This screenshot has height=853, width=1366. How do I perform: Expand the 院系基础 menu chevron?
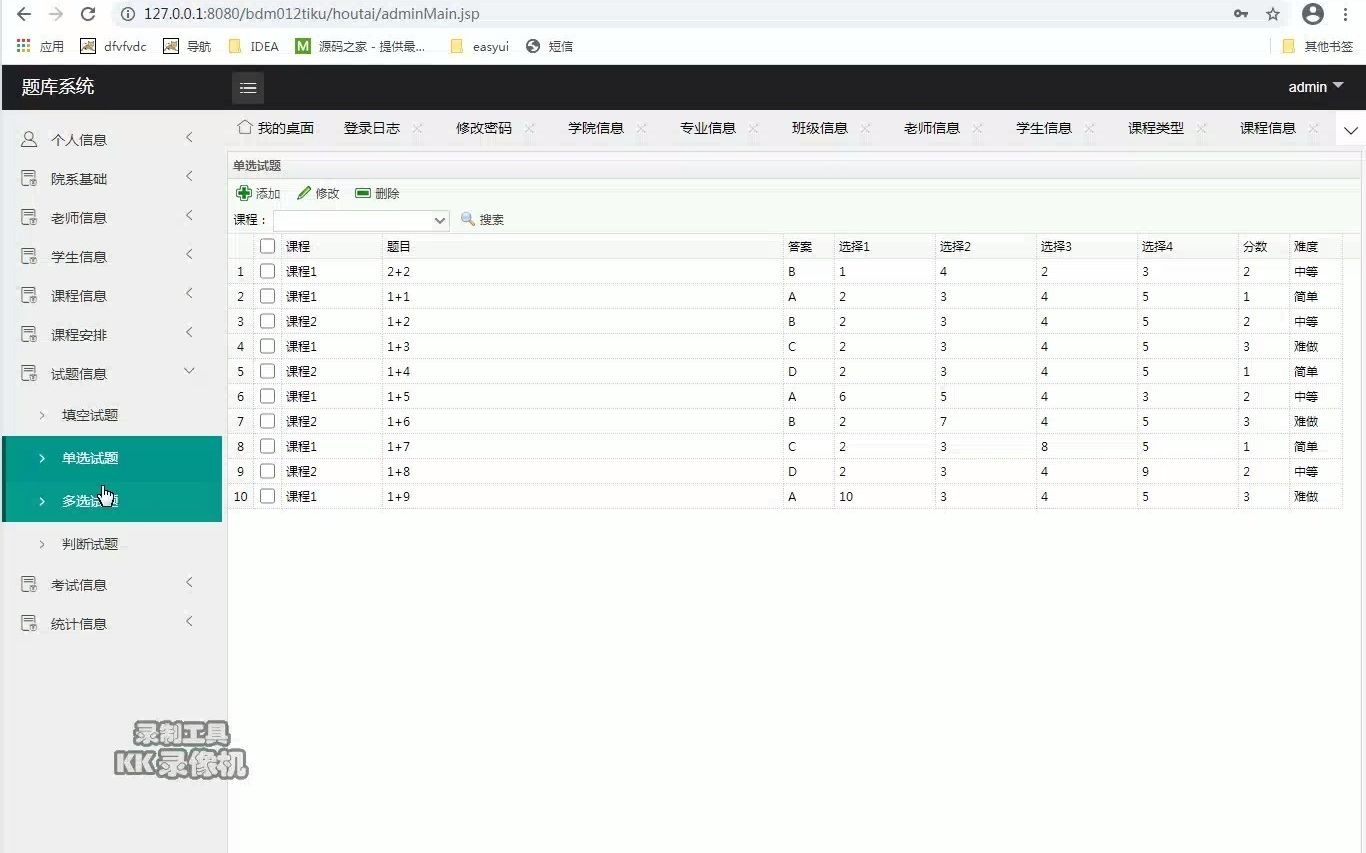coord(189,176)
